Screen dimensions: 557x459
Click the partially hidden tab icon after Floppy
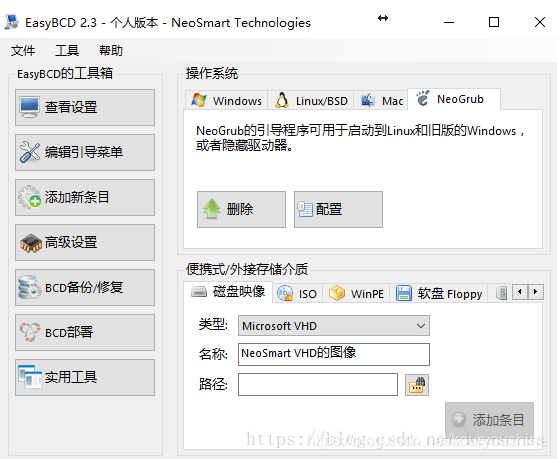[502, 293]
